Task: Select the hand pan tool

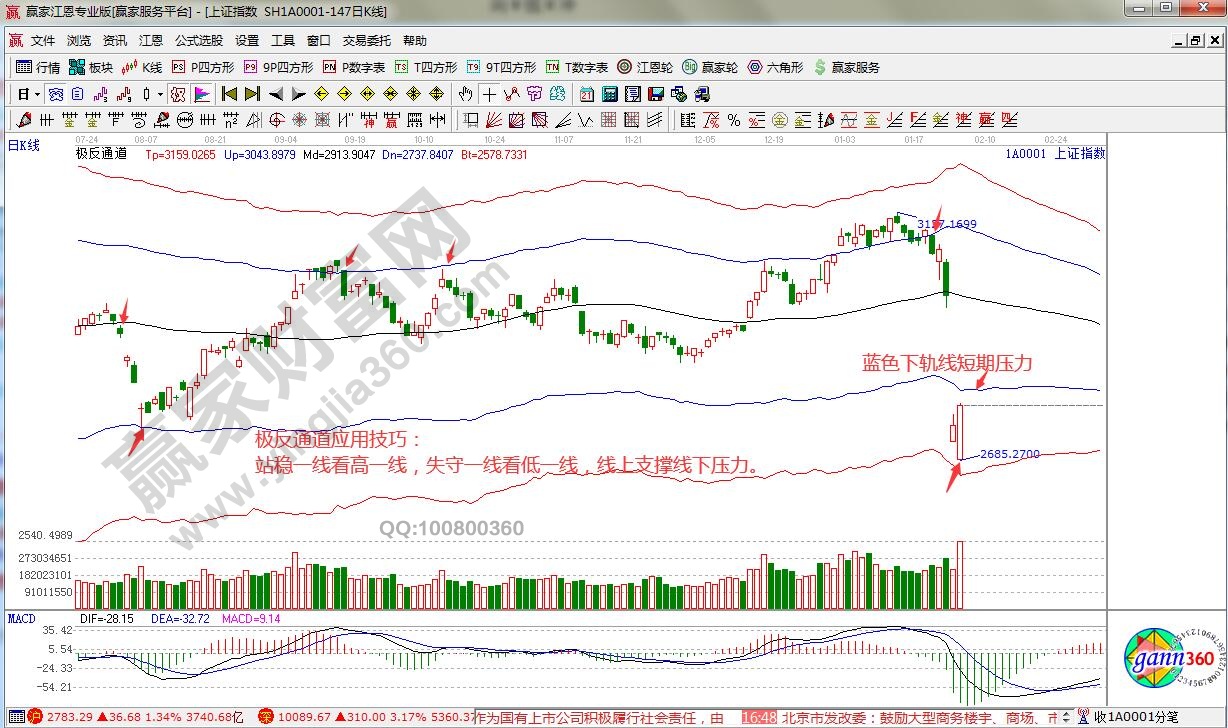Action: [465, 94]
